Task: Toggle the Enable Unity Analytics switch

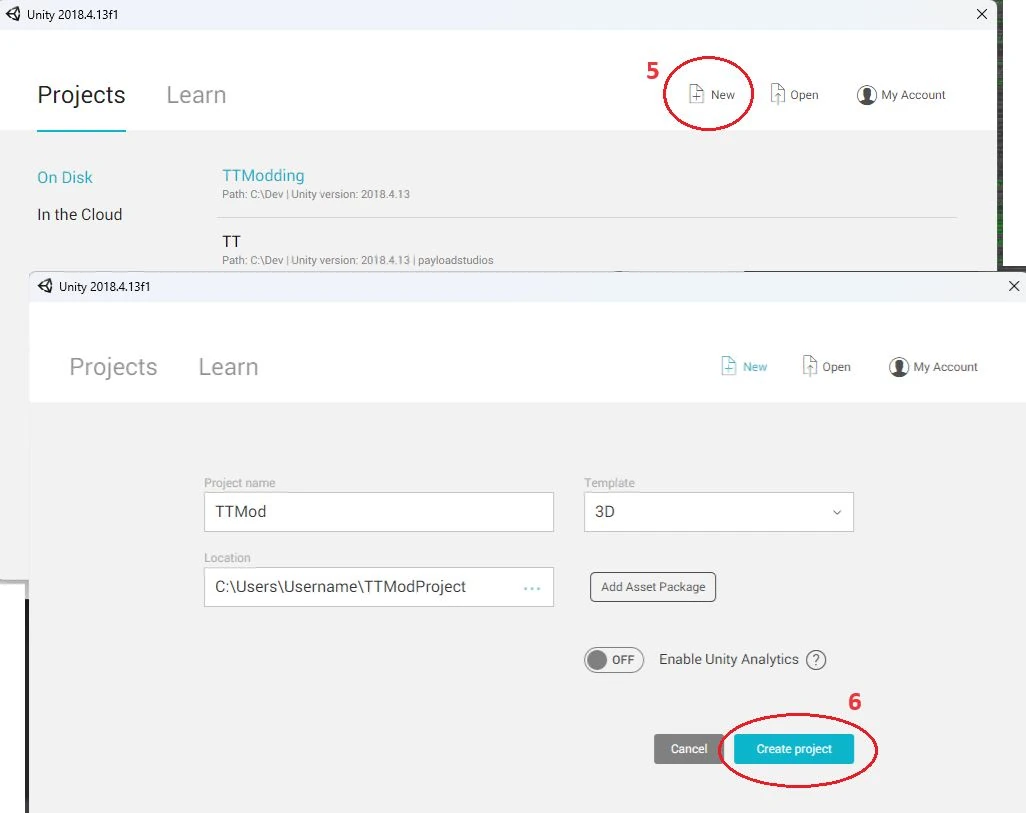Action: point(614,660)
